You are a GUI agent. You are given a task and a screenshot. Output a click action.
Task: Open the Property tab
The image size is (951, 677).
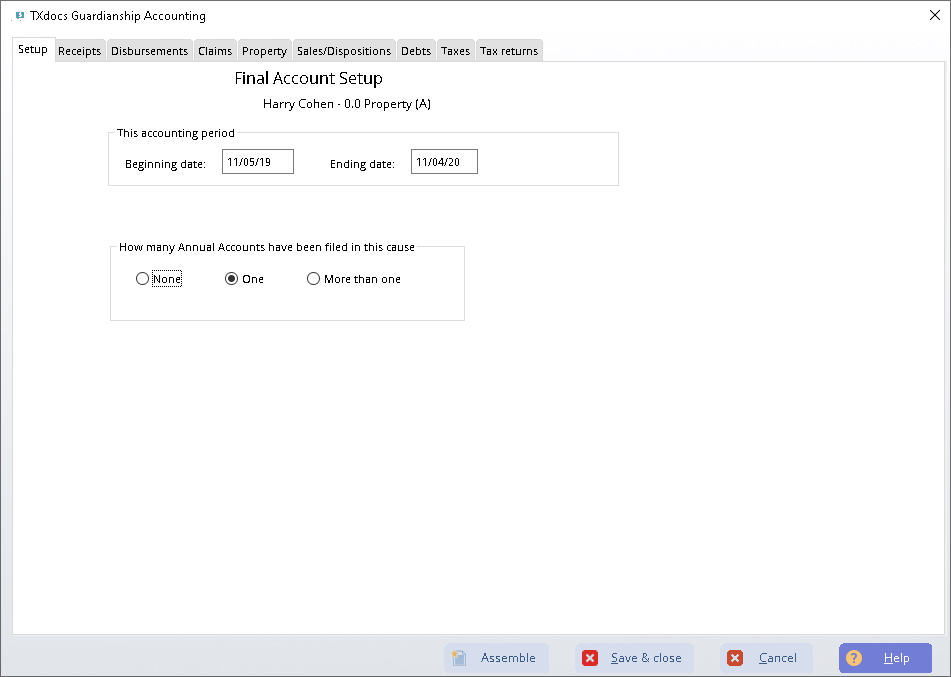[x=264, y=51]
